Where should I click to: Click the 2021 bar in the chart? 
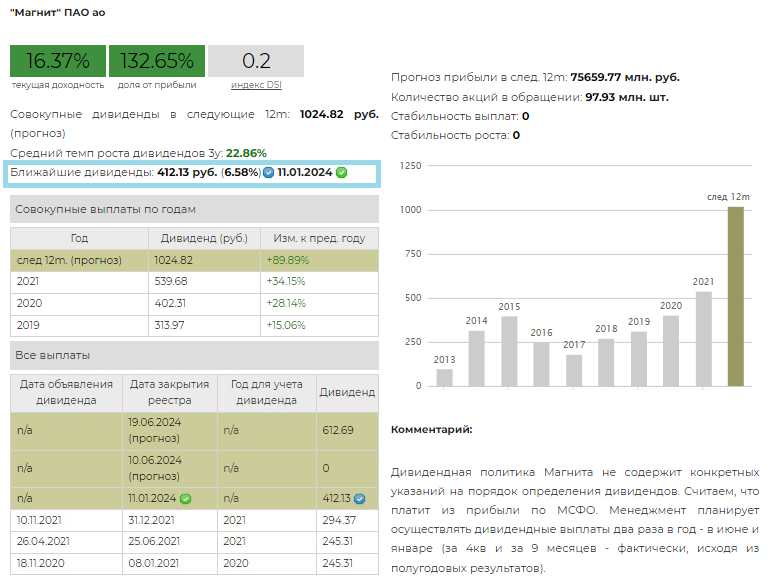click(704, 338)
